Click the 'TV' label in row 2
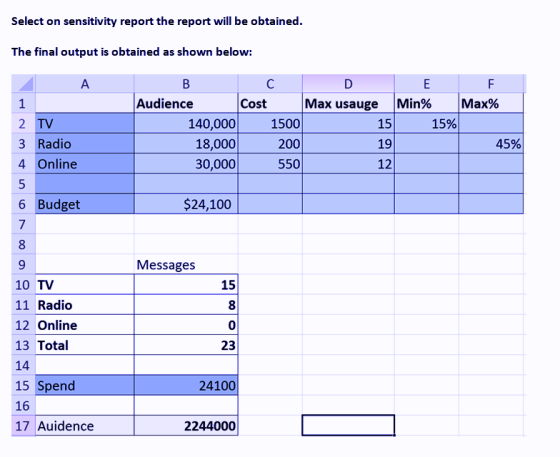Image resolution: width=560 pixels, height=457 pixels. (x=85, y=124)
